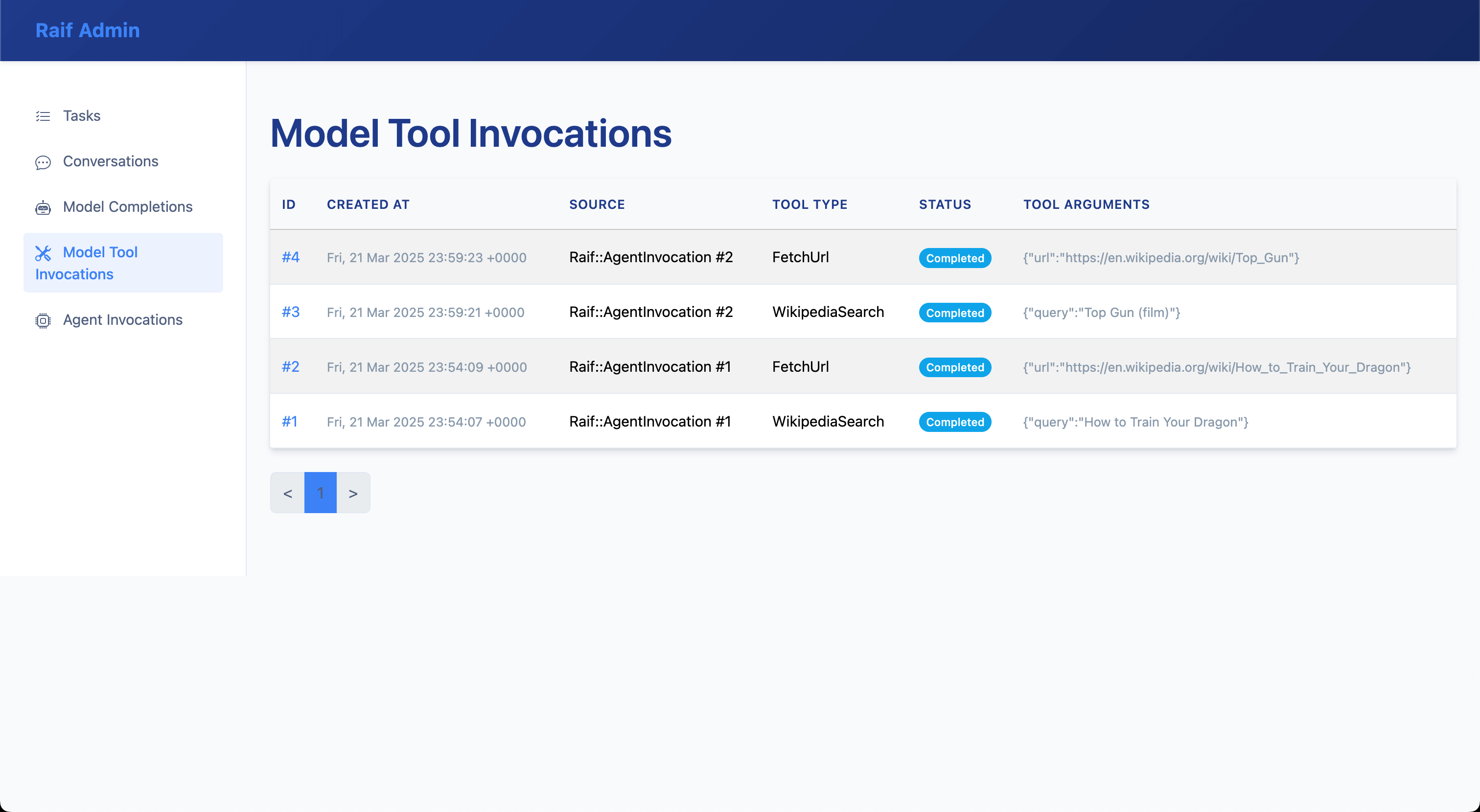This screenshot has height=812, width=1480.
Task: Click the Top_Gun url arguments text
Action: coord(1160,258)
